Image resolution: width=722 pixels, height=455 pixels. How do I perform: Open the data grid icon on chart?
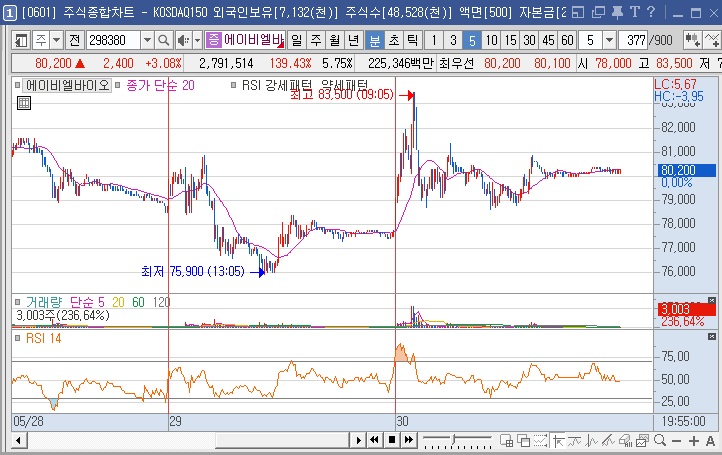click(23, 103)
